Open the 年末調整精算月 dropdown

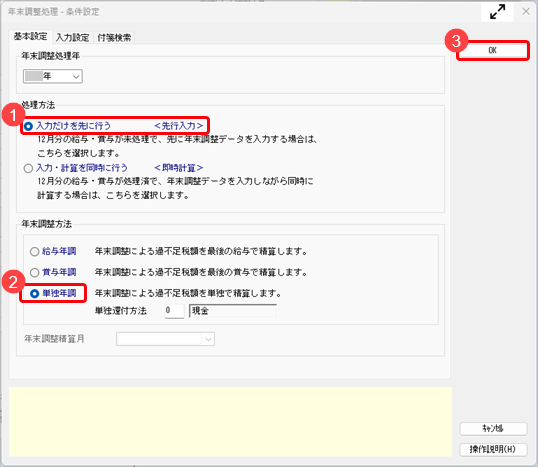tap(165, 339)
